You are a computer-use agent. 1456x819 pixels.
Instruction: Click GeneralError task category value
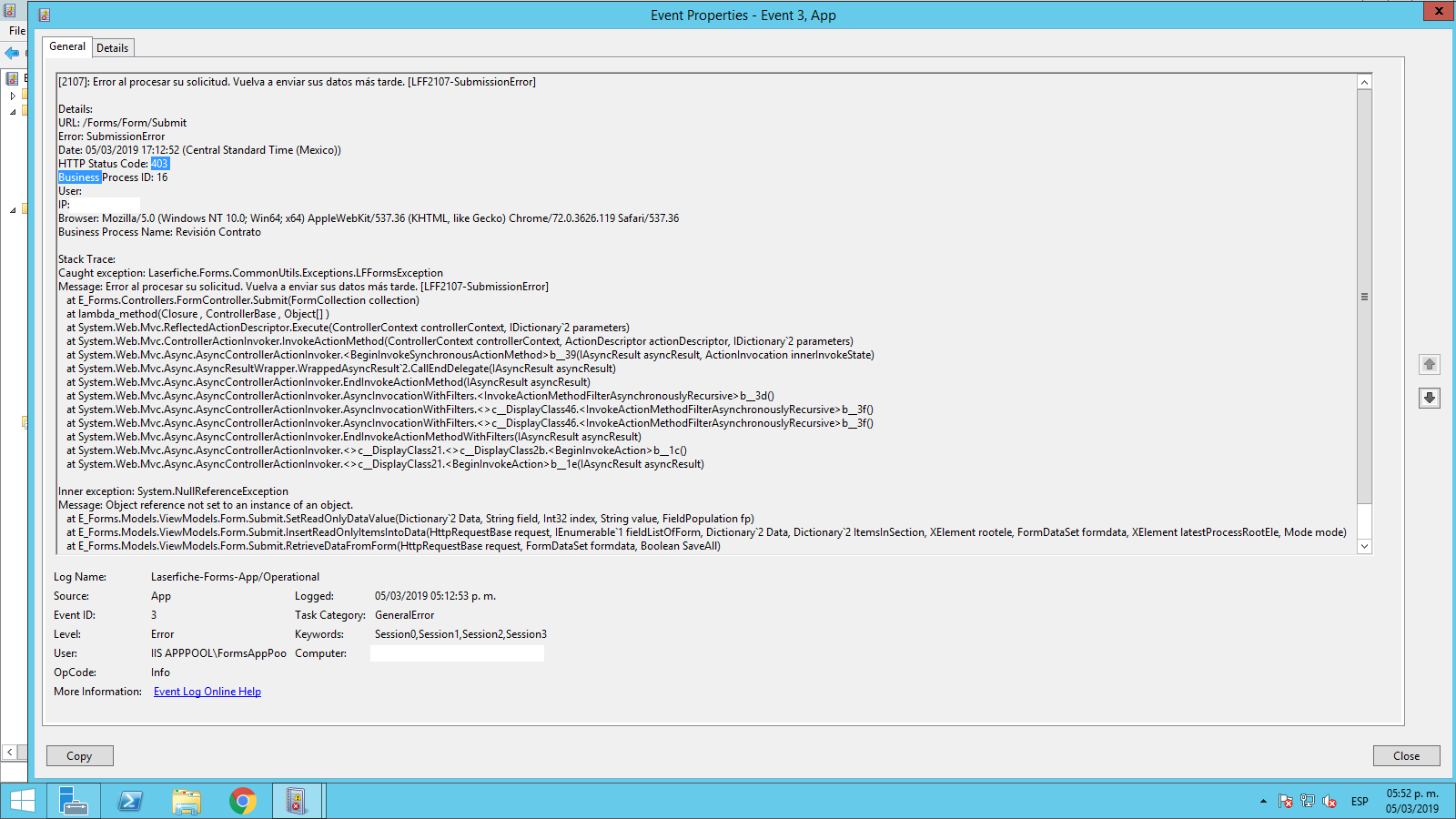tap(404, 615)
